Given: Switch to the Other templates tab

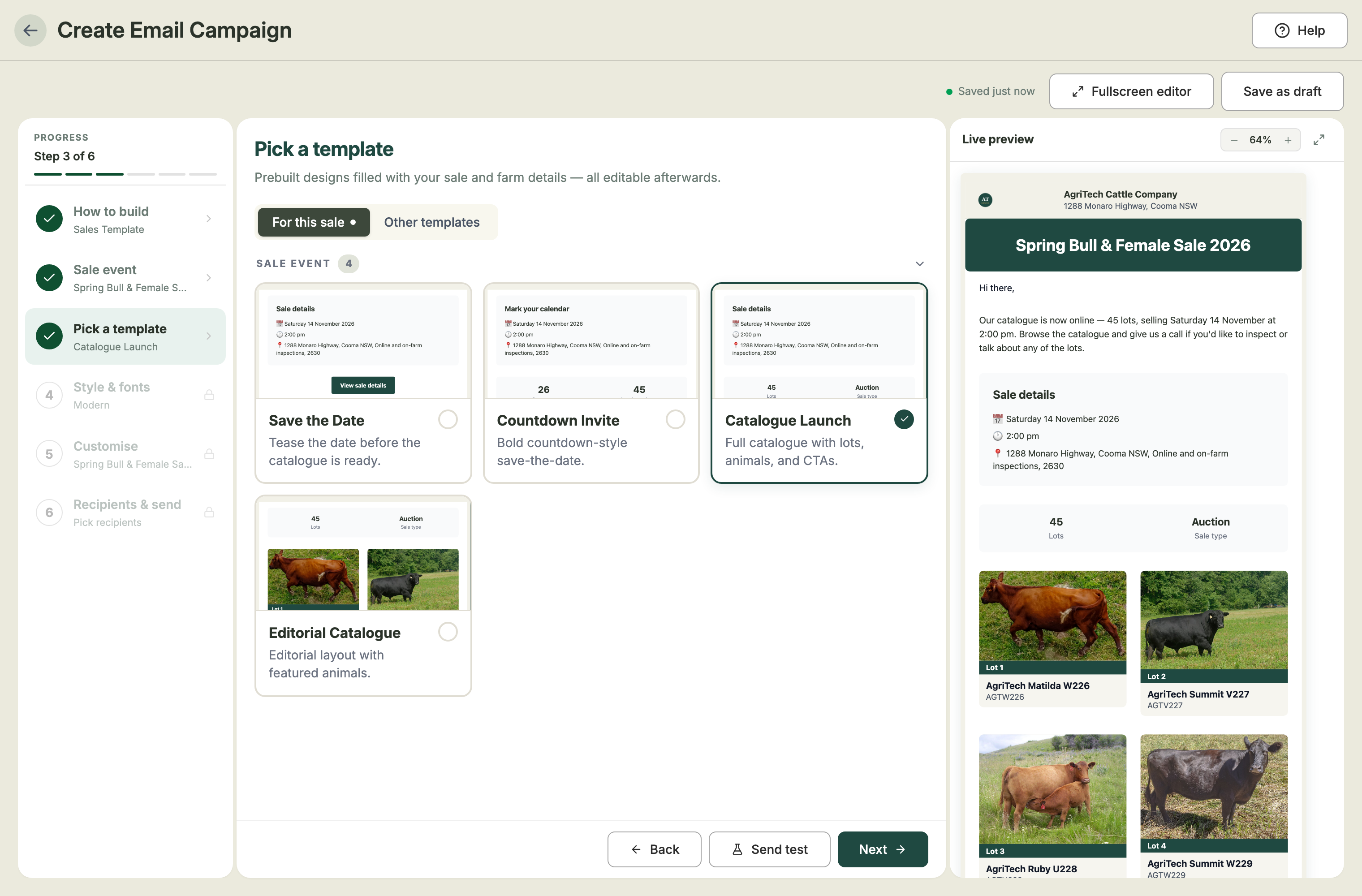Looking at the screenshot, I should (x=432, y=222).
